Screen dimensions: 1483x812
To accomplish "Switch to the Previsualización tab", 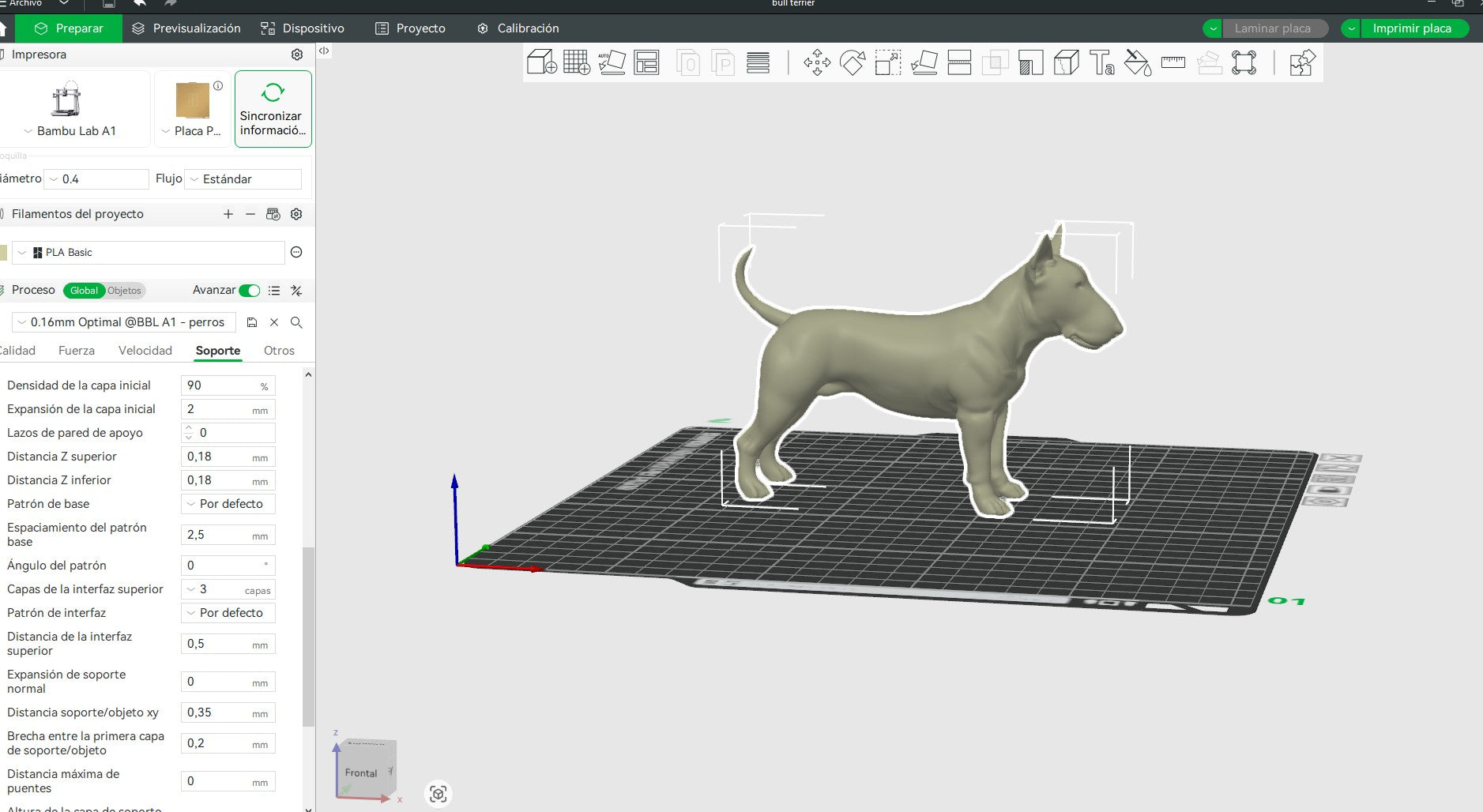I will (x=186, y=28).
